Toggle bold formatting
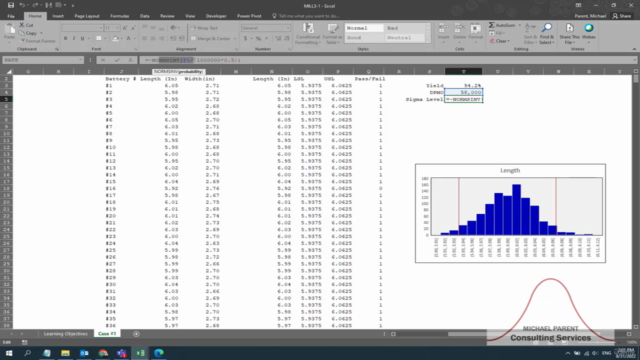 65,38
